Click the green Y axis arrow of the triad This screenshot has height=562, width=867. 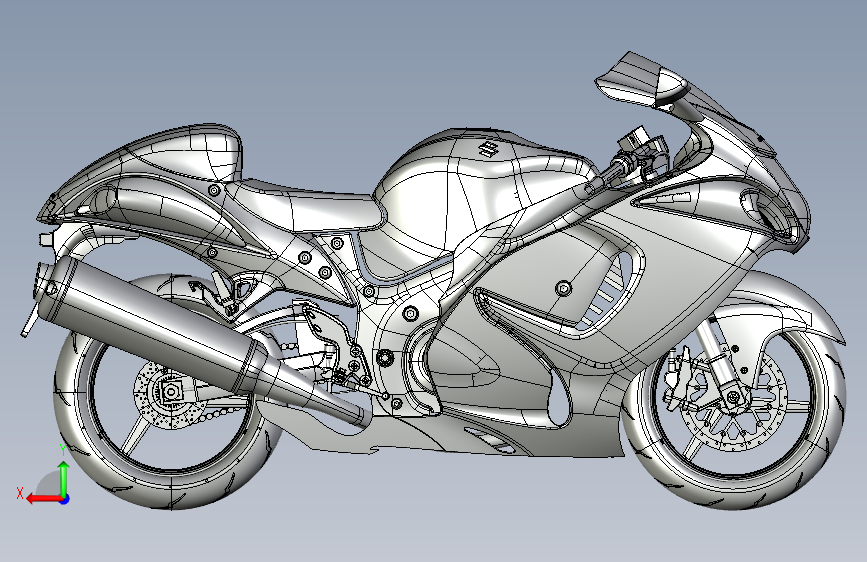64,478
